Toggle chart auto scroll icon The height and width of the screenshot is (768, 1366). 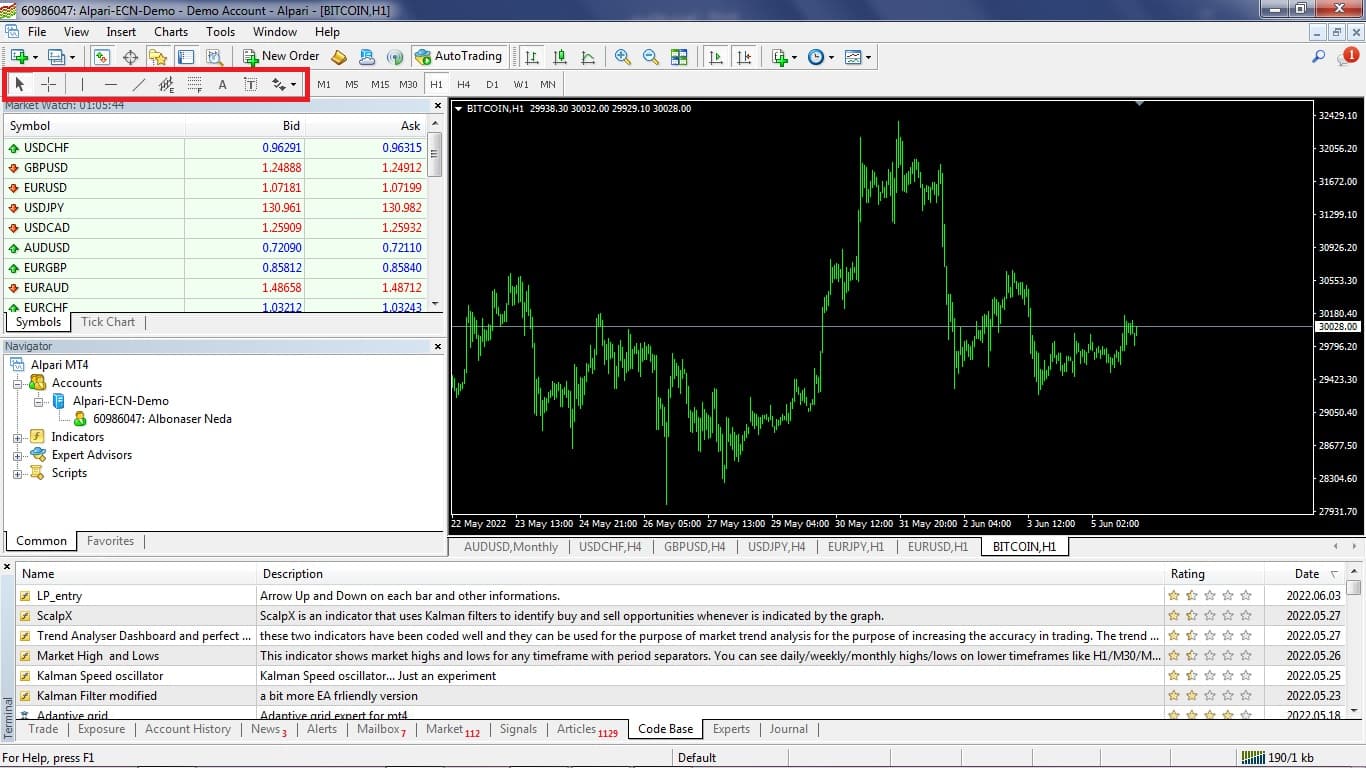coord(716,57)
